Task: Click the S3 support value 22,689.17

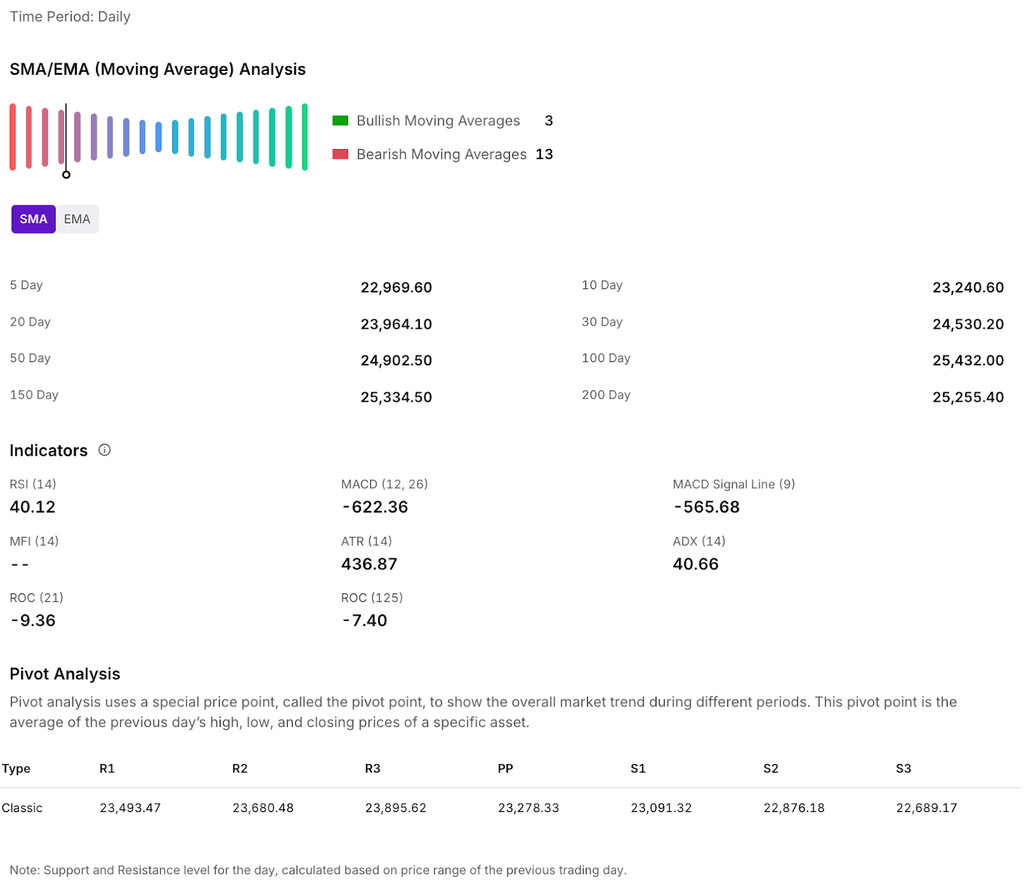Action: click(926, 808)
